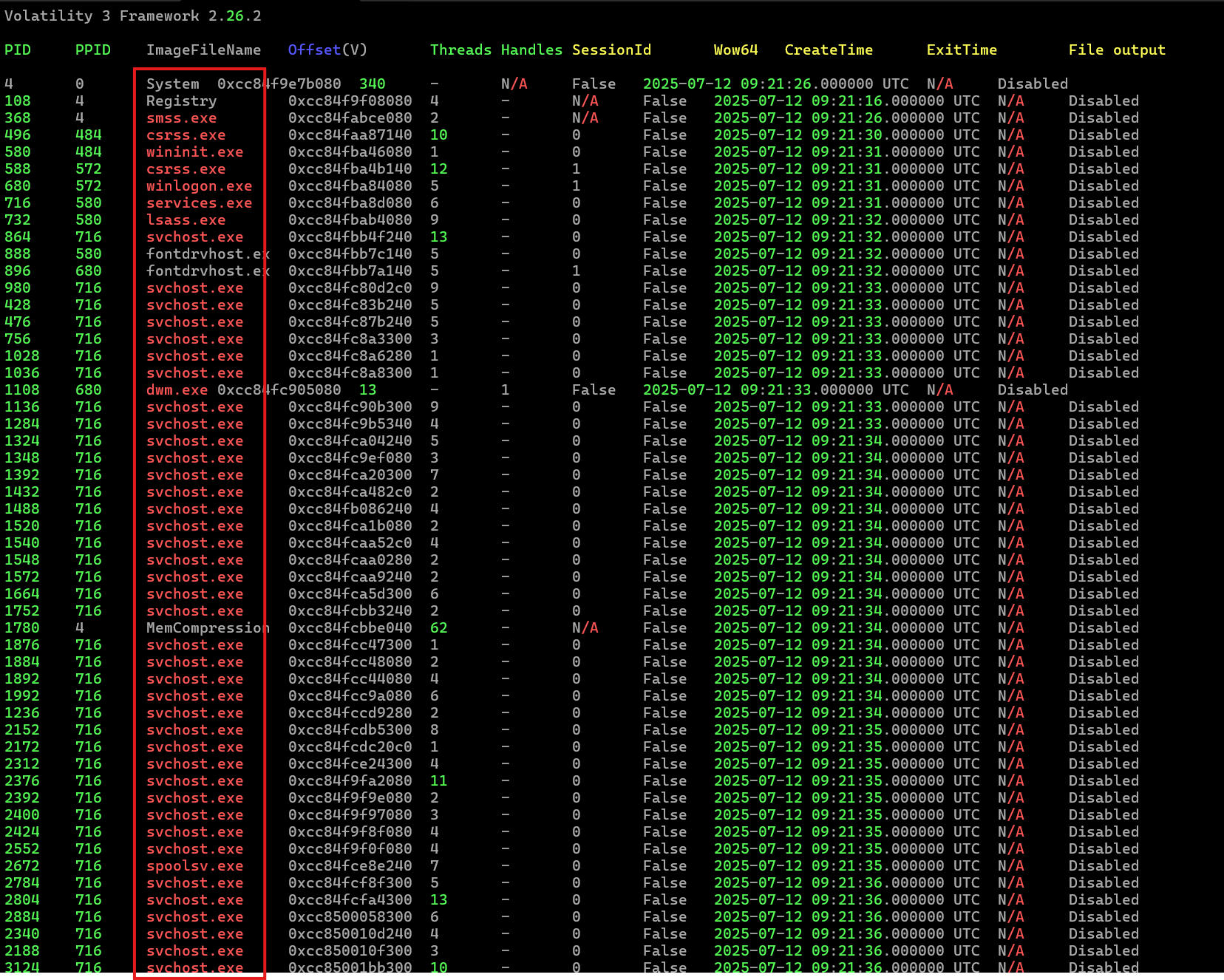Click the SessionId column header
1224x980 pixels.
611,50
